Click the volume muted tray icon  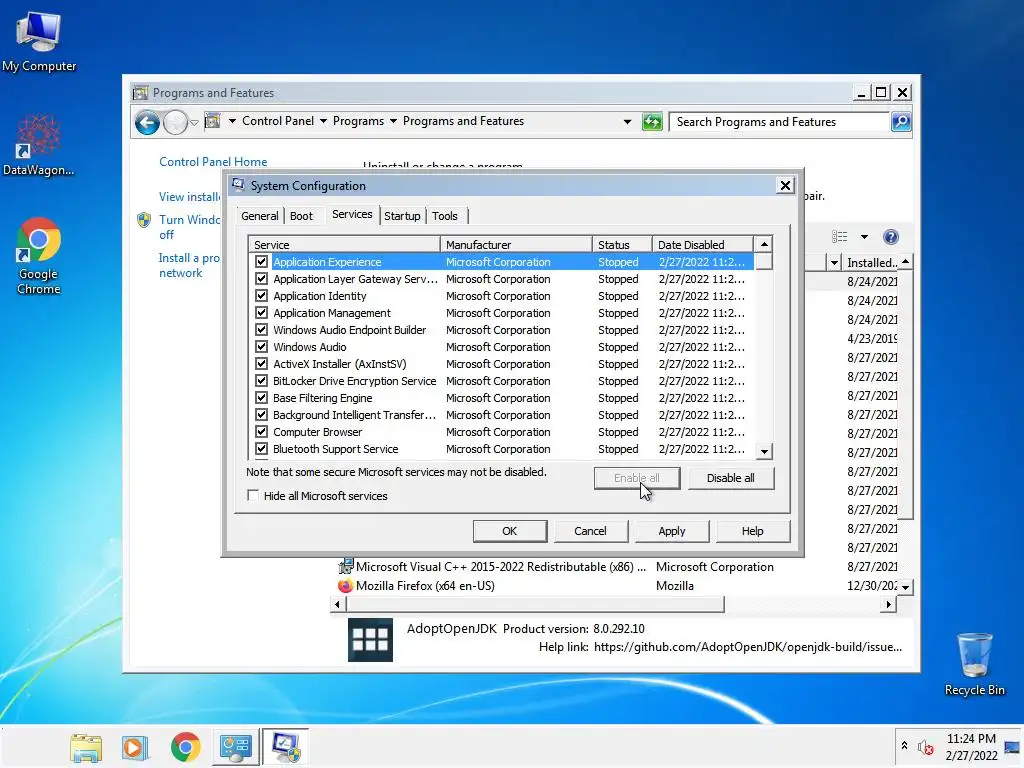[925, 746]
